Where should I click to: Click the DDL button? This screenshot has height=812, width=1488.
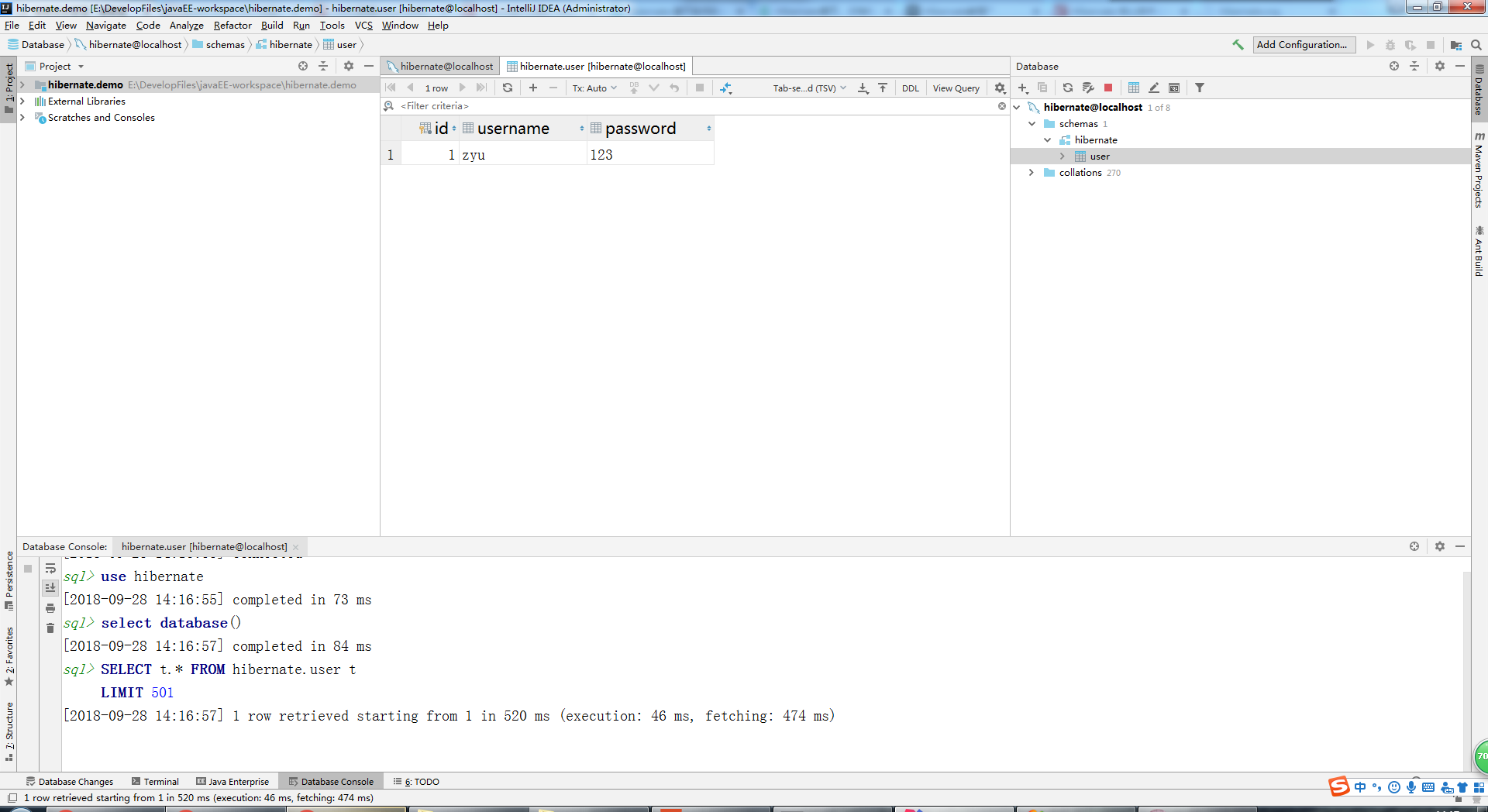911,88
